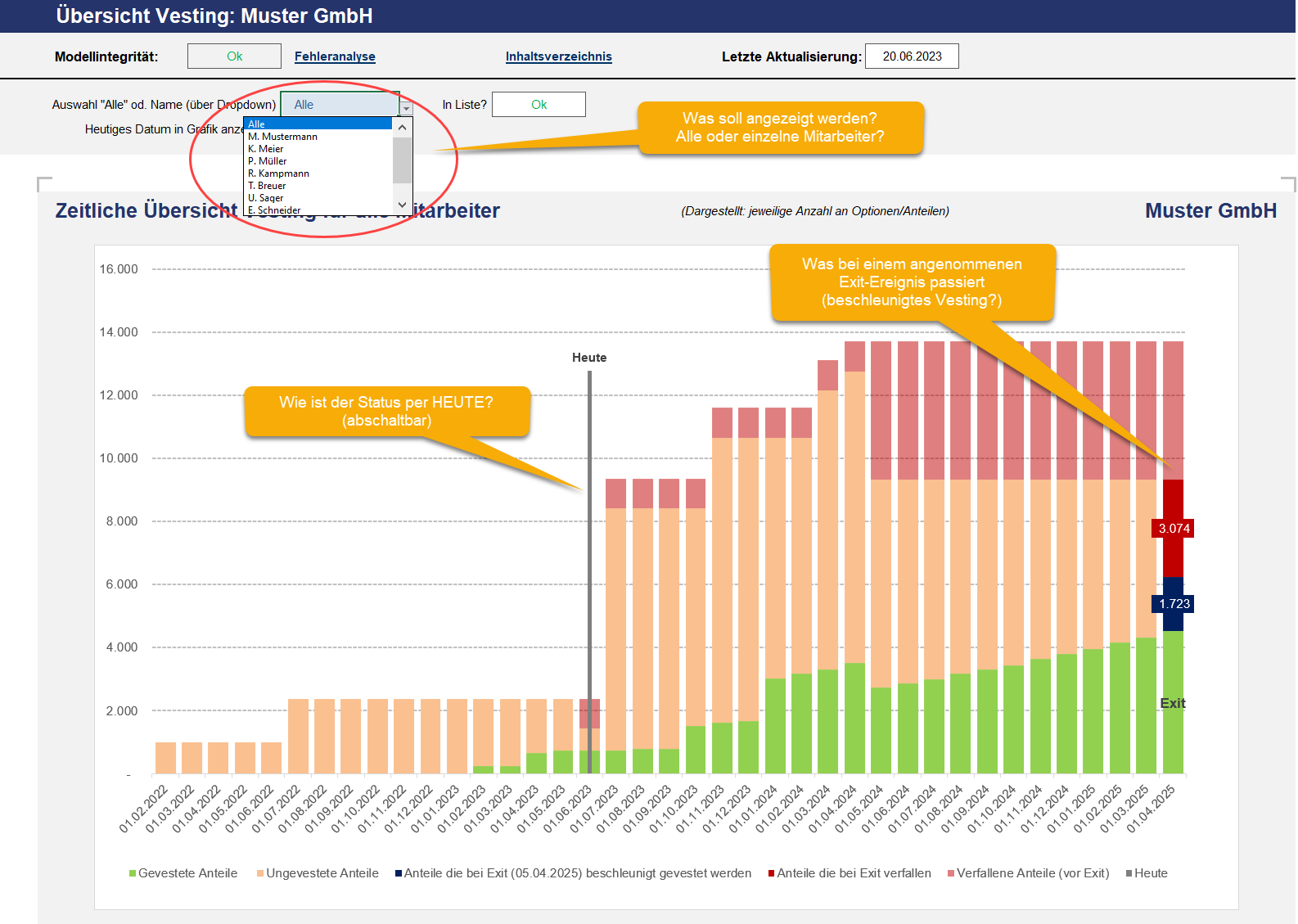Screen dimensions: 1298x924
Task: Click the Heute vertical marker line
Action: [589, 571]
